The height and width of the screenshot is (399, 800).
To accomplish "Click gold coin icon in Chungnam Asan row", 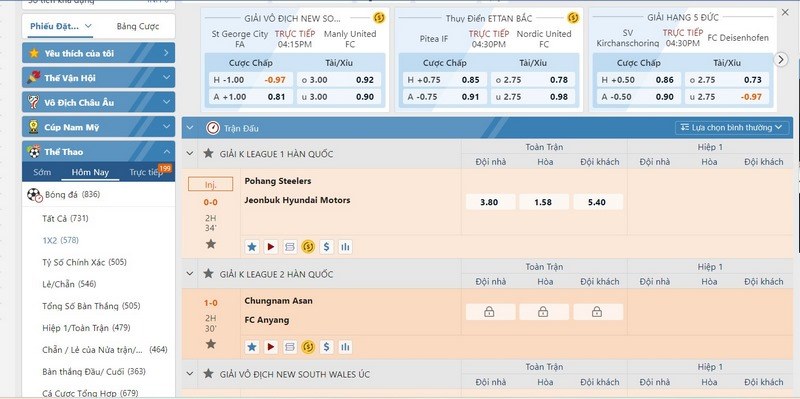I will (x=308, y=347).
